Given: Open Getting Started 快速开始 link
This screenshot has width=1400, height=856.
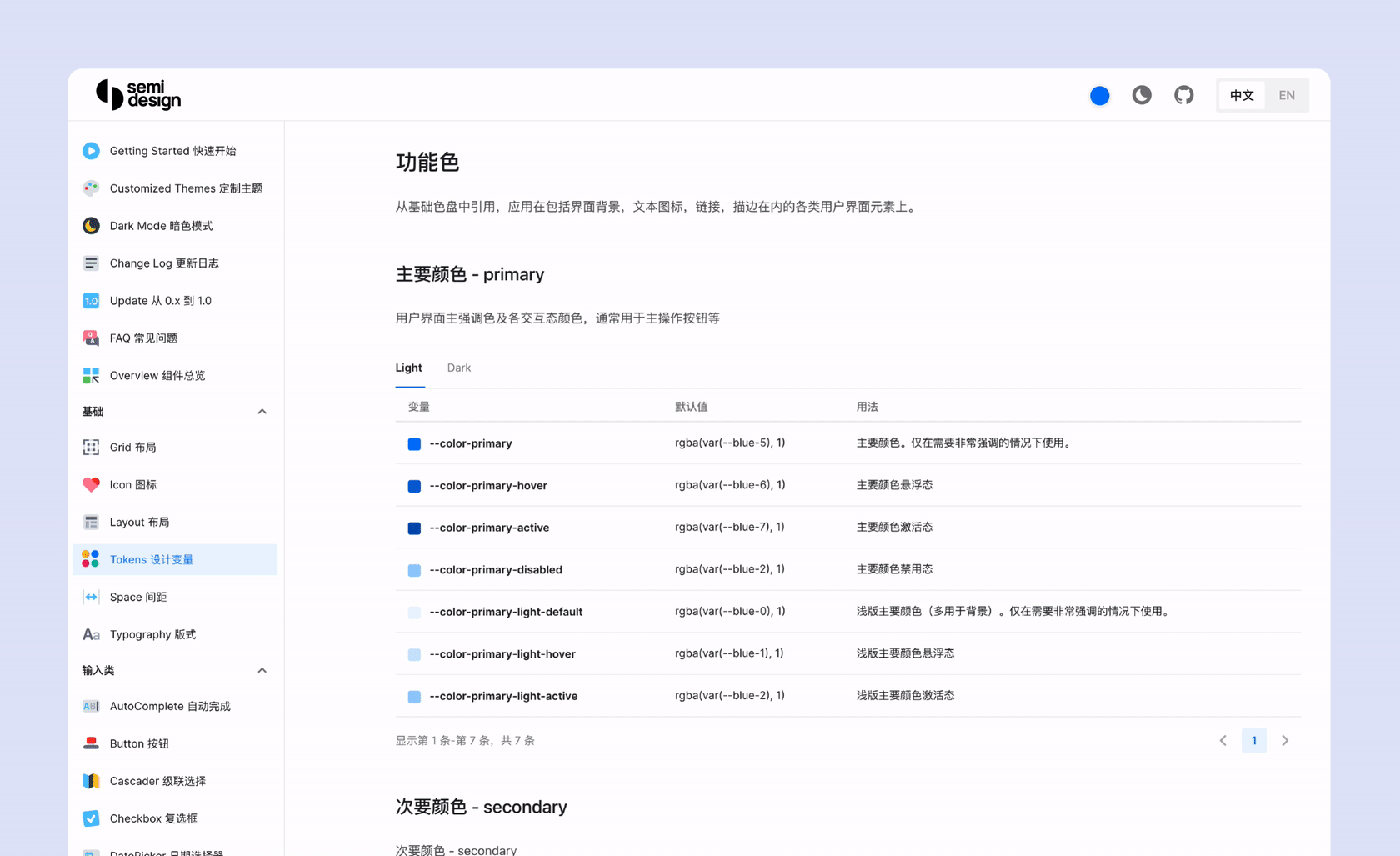Looking at the screenshot, I should (x=172, y=151).
